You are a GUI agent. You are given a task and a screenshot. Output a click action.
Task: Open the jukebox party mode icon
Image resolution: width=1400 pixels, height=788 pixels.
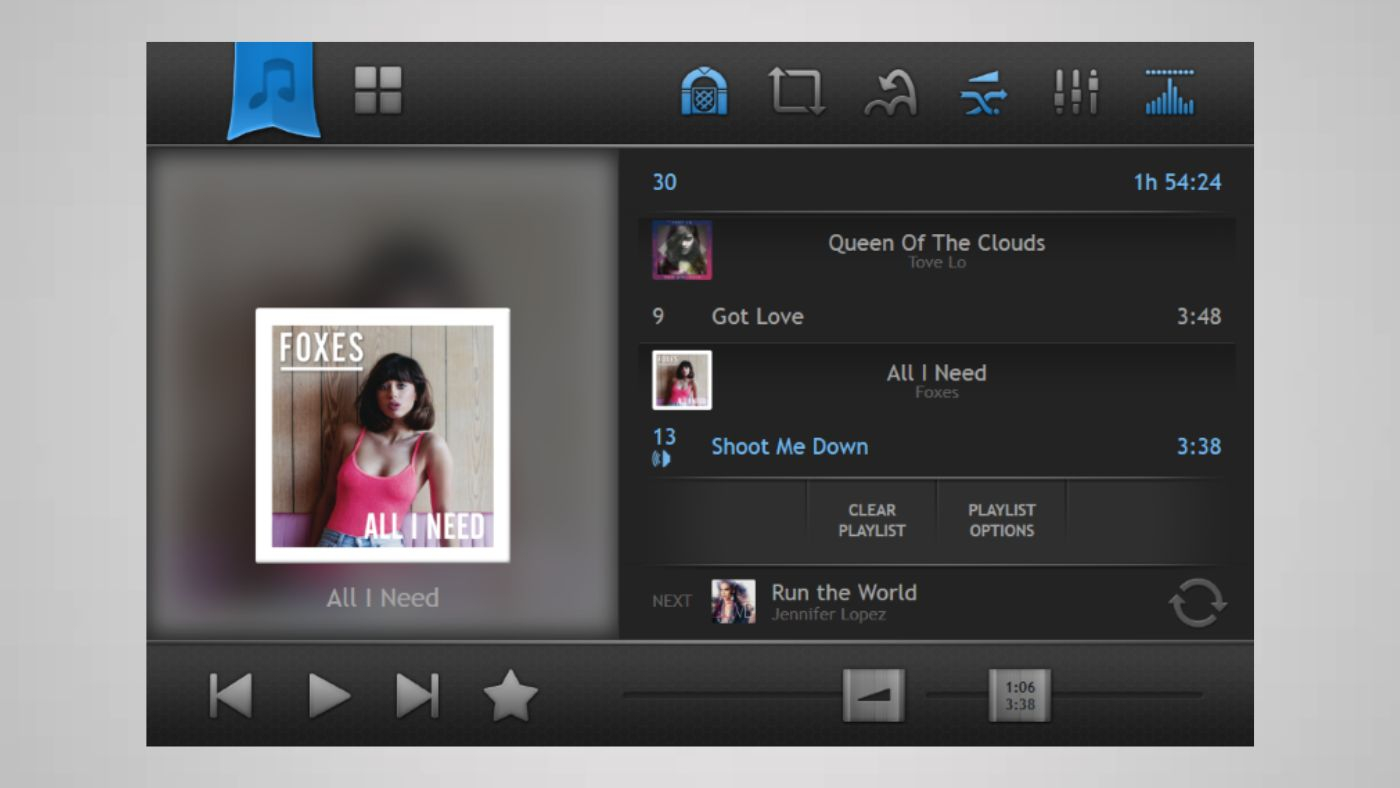[x=704, y=92]
